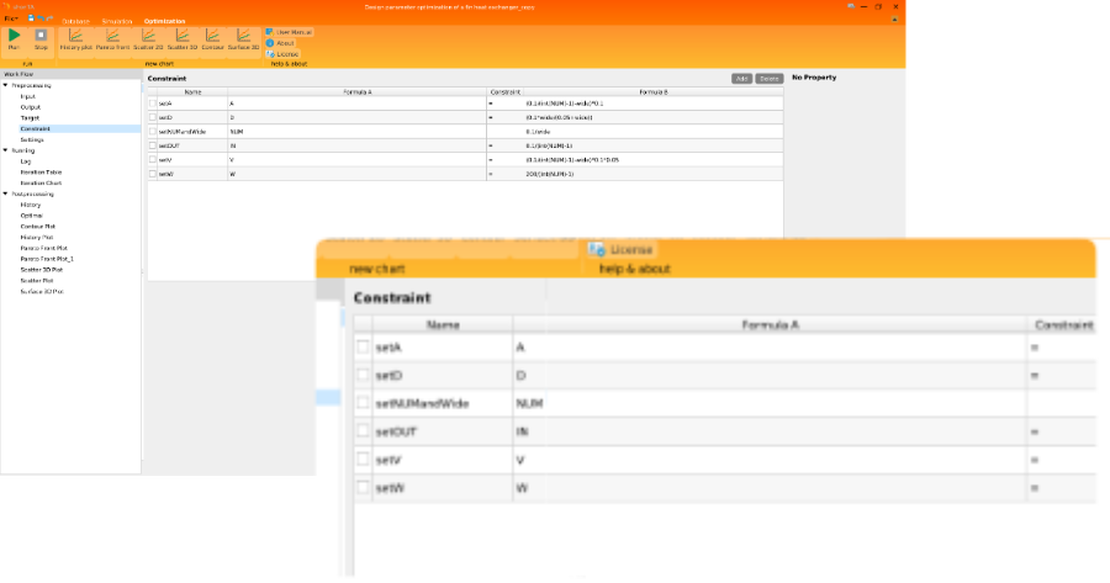Screen dimensions: 1110x583
Task: Click the Pareto front chart icon
Action: pyautogui.click(x=112, y=36)
